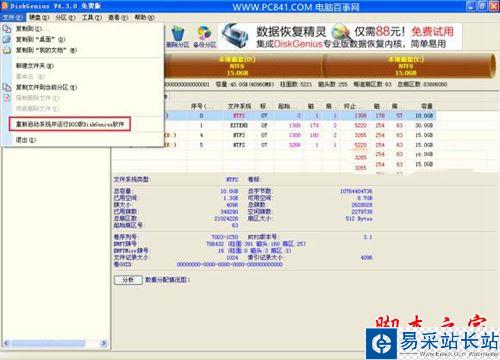The width and height of the screenshot is (500, 360).
Task: Click the Delete Partition (删除分区) toolbar icon
Action: [177, 37]
